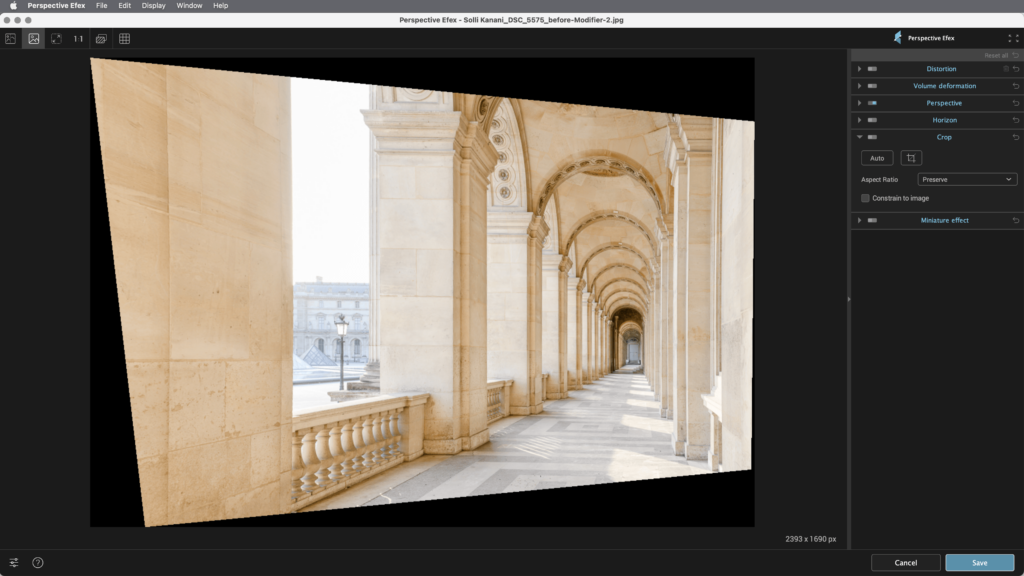Image resolution: width=1024 pixels, height=576 pixels.
Task: Collapse the Crop section
Action: tap(859, 137)
